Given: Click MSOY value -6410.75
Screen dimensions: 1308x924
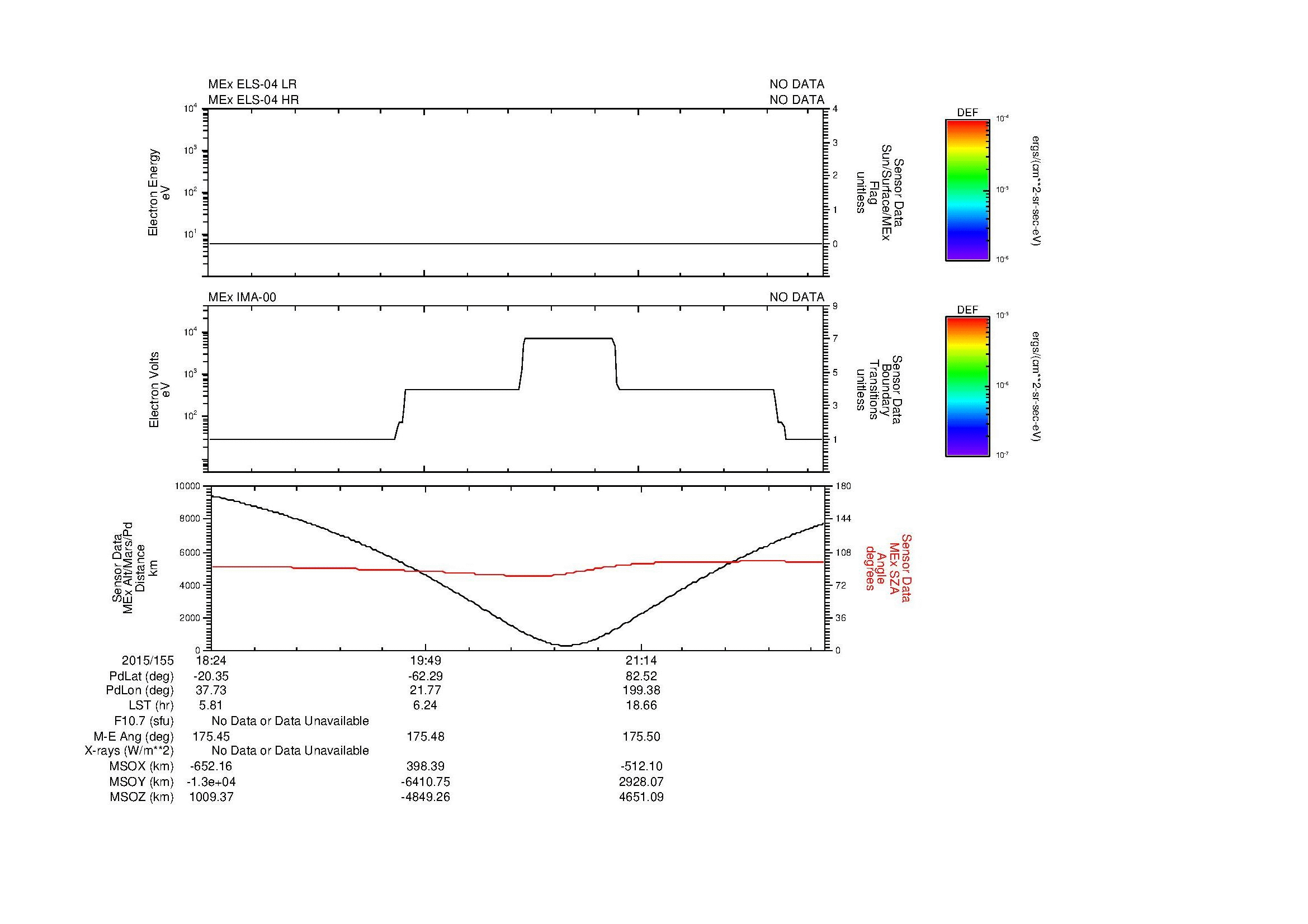Looking at the screenshot, I should point(426,781).
